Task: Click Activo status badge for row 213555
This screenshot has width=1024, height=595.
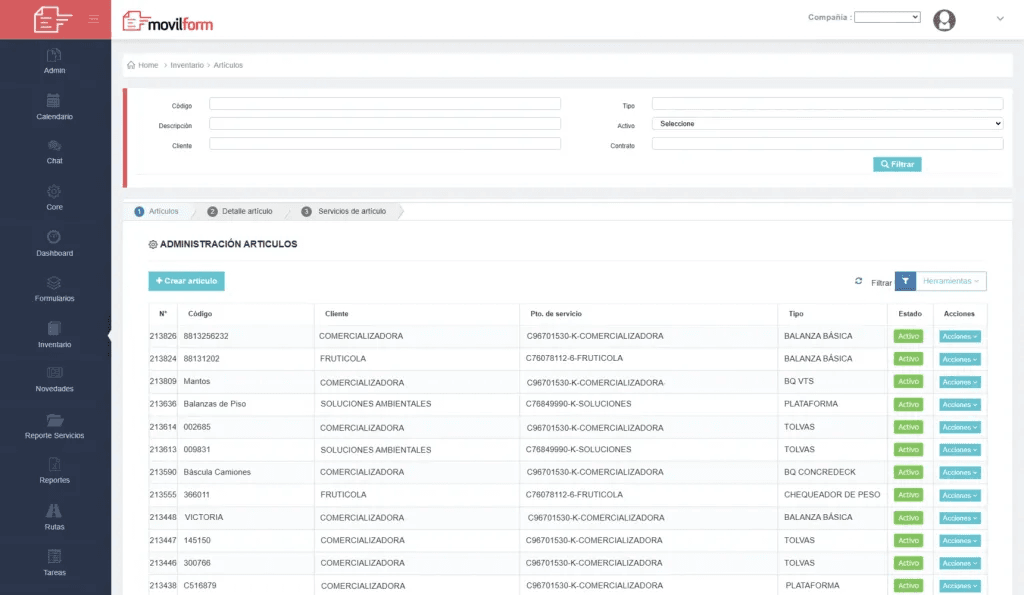Action: [908, 495]
